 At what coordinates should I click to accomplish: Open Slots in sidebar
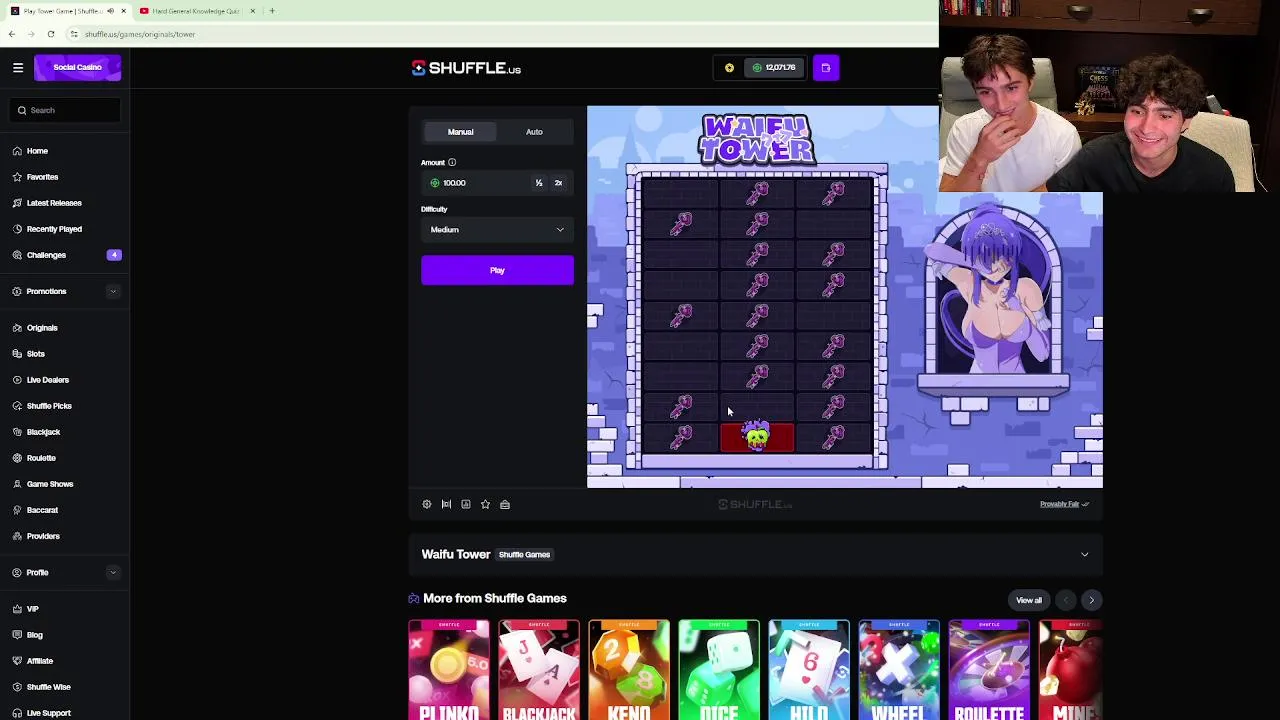35,354
